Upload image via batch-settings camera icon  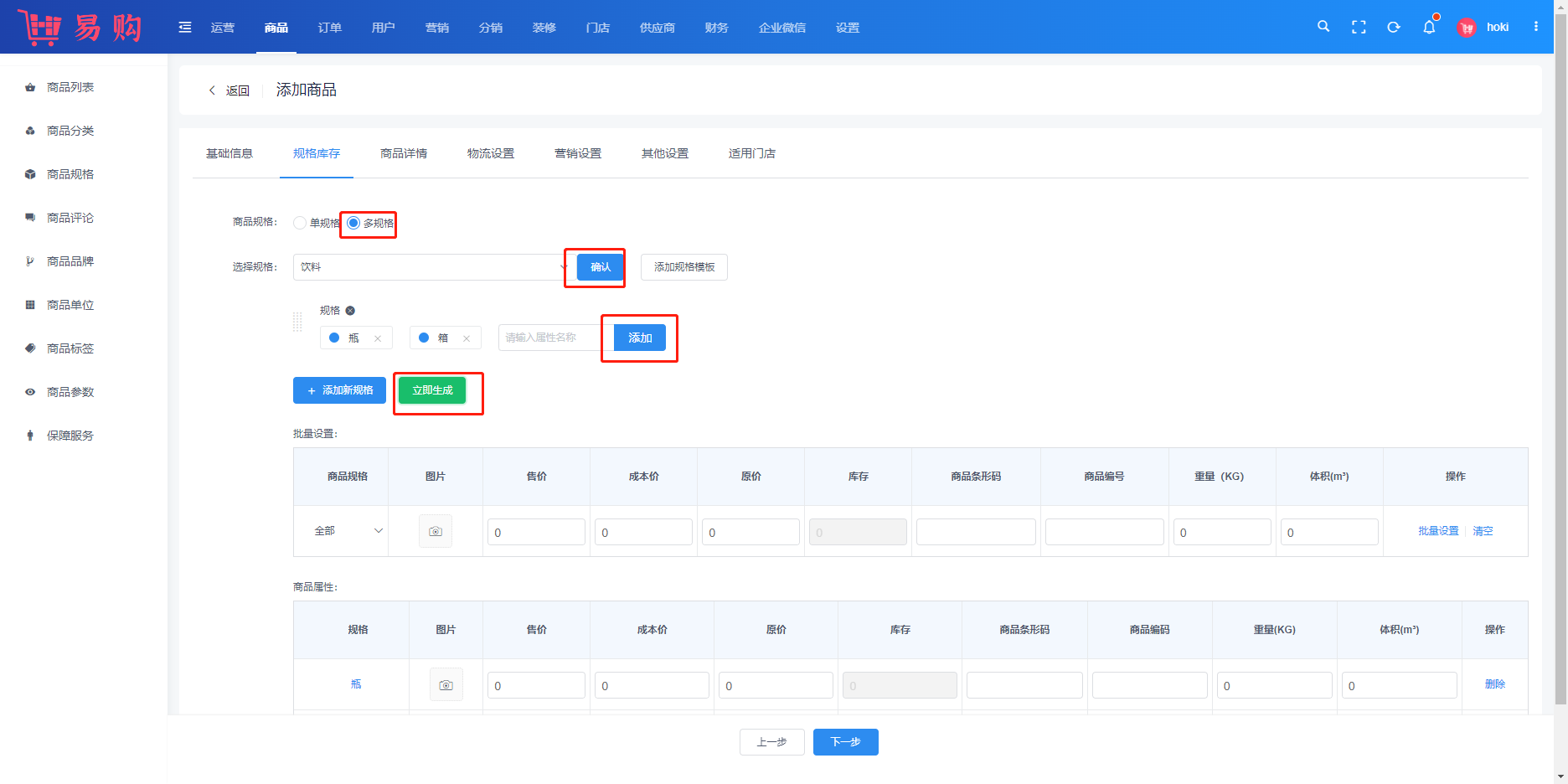click(435, 531)
